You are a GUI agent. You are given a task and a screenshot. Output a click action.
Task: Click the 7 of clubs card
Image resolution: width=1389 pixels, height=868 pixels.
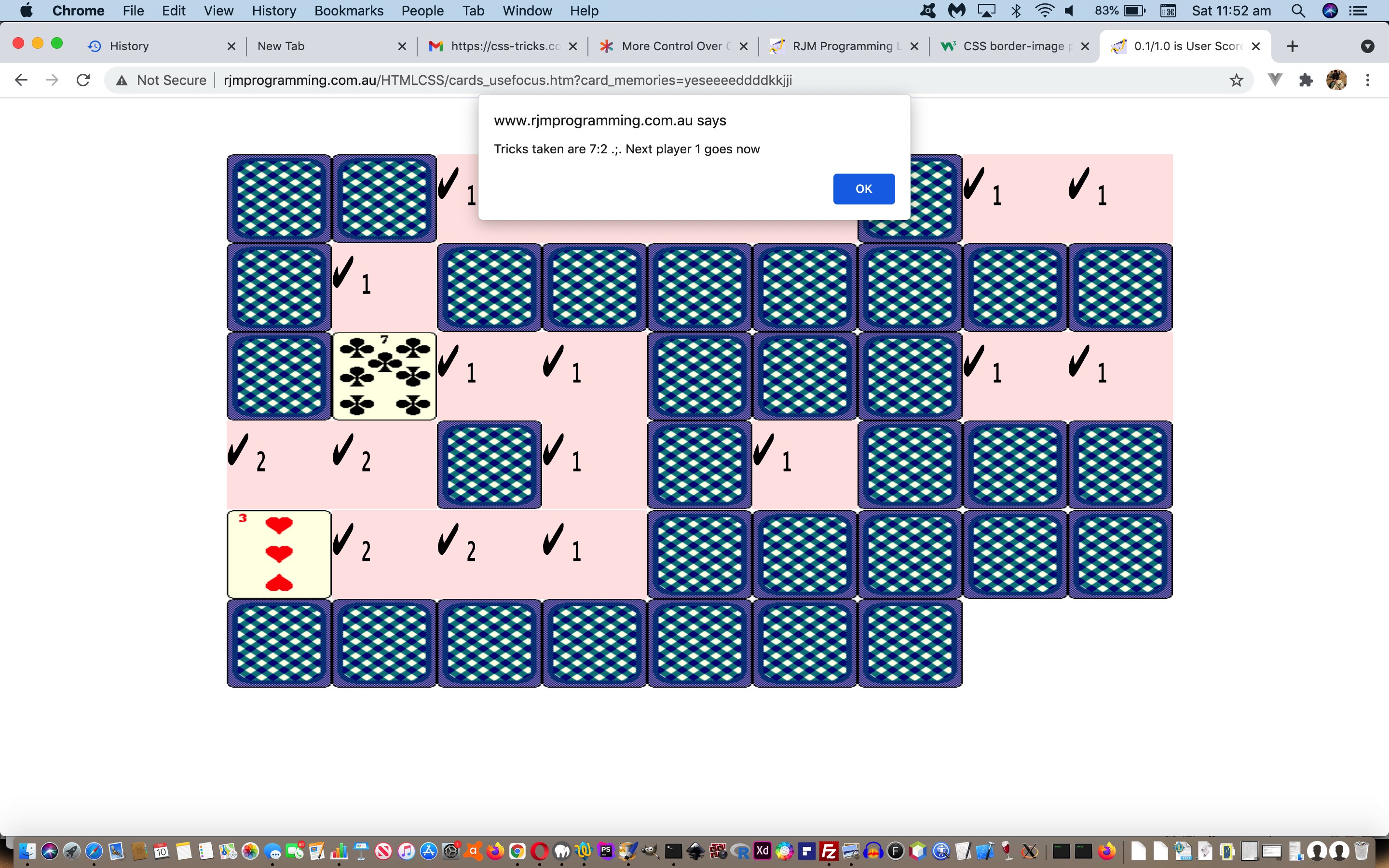[x=385, y=375]
